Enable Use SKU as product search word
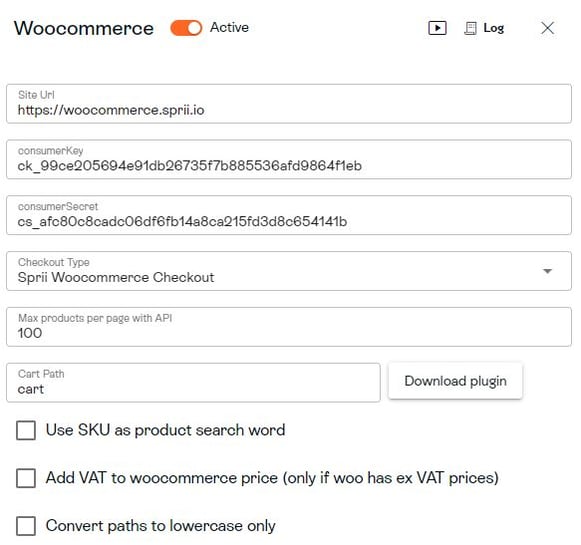581x545 pixels. point(26,430)
